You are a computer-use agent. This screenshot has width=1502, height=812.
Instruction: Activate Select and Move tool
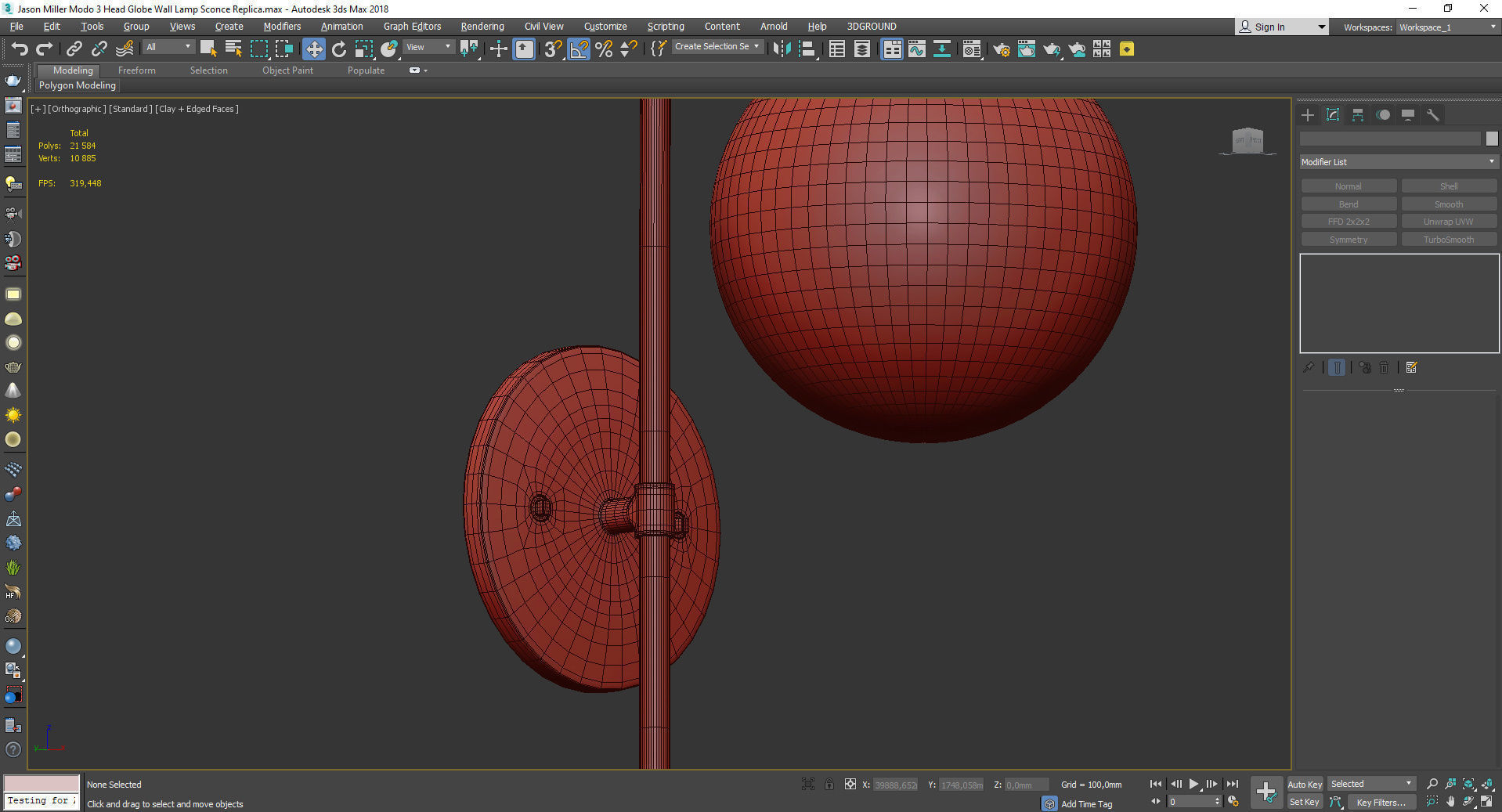[314, 49]
